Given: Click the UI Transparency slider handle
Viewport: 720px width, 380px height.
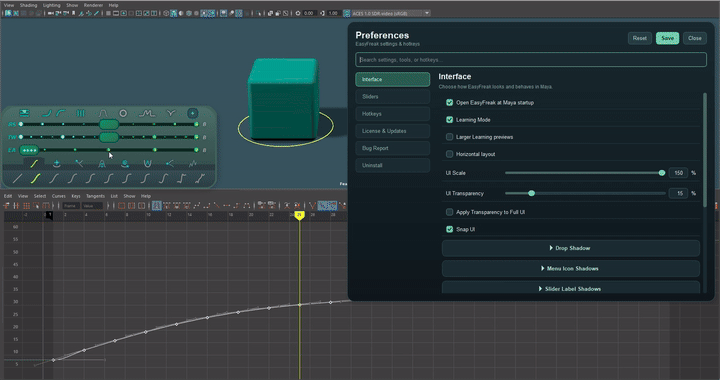Looking at the screenshot, I should 531,193.
